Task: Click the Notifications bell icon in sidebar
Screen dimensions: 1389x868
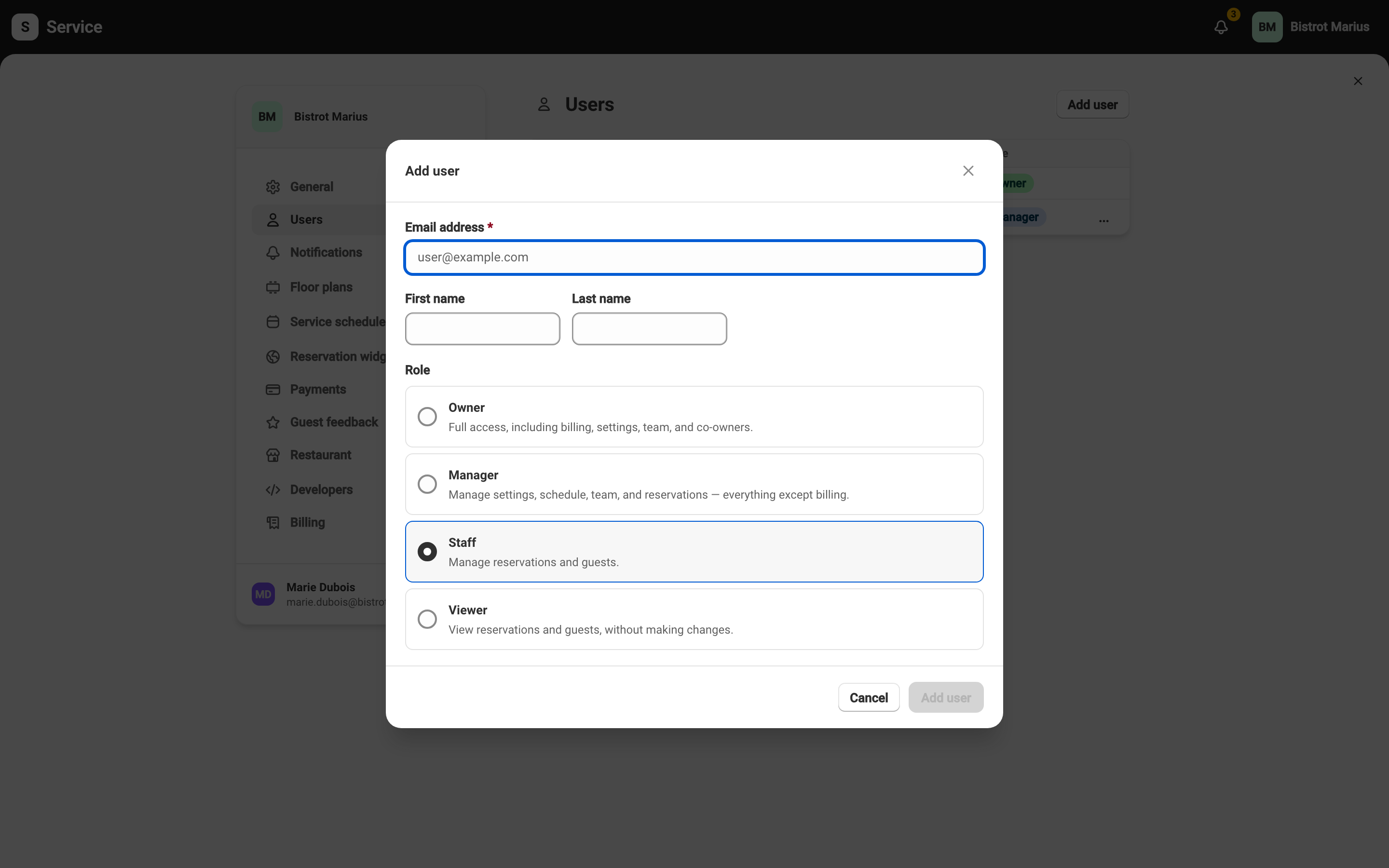Action: (x=272, y=253)
